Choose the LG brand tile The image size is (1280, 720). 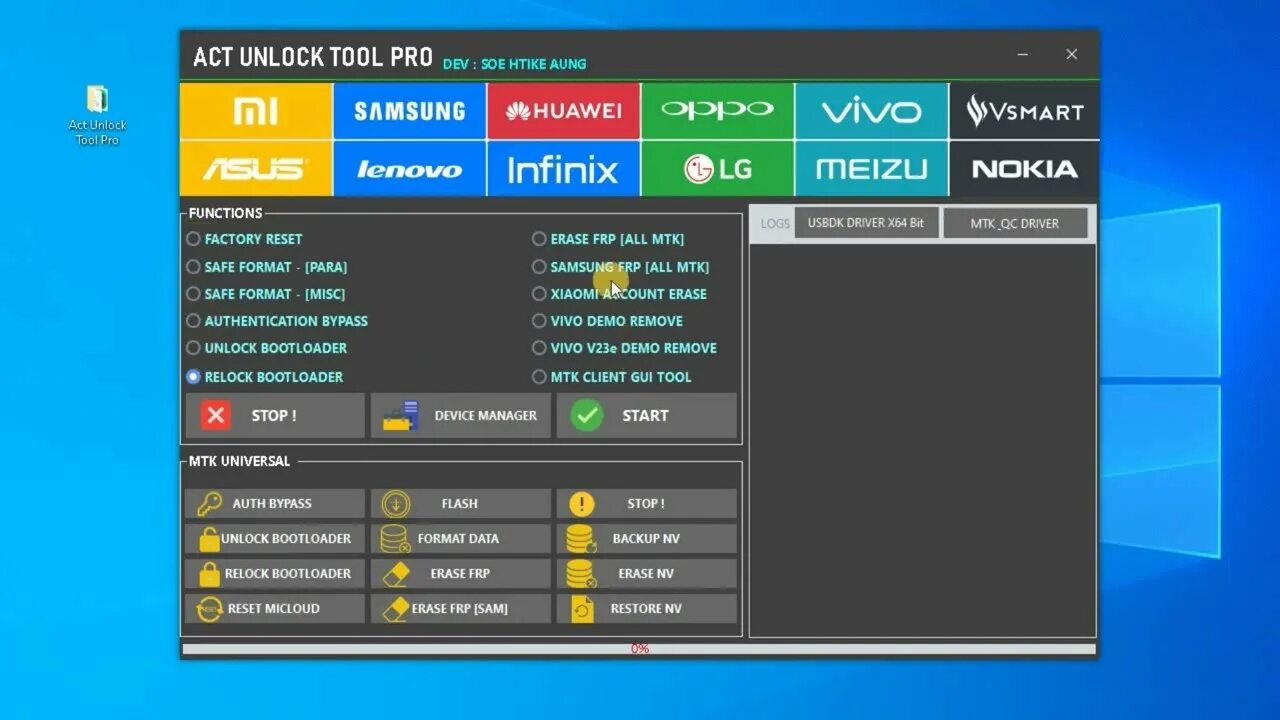[x=718, y=169]
